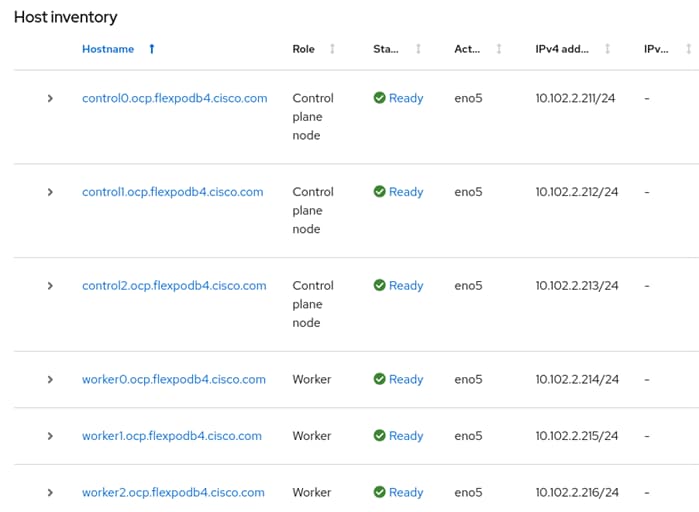Select IP address 10.102.2.214/24
Screen dimensions: 699x512
(577, 380)
